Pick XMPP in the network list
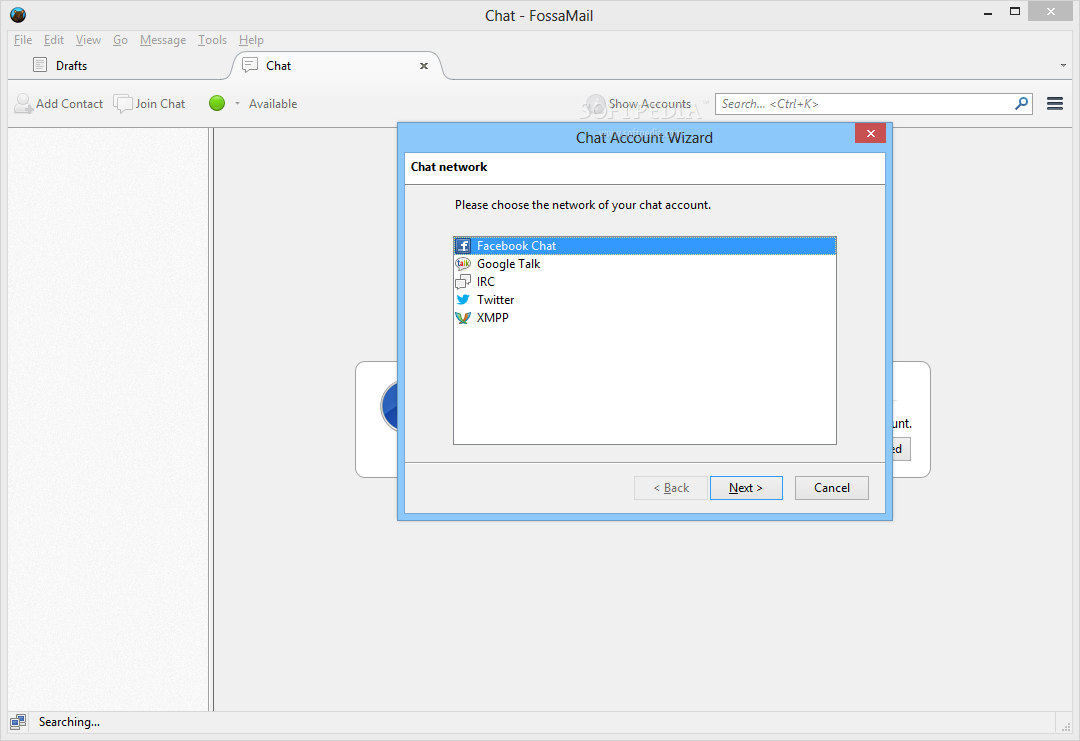Viewport: 1080px width, 741px height. (645, 317)
